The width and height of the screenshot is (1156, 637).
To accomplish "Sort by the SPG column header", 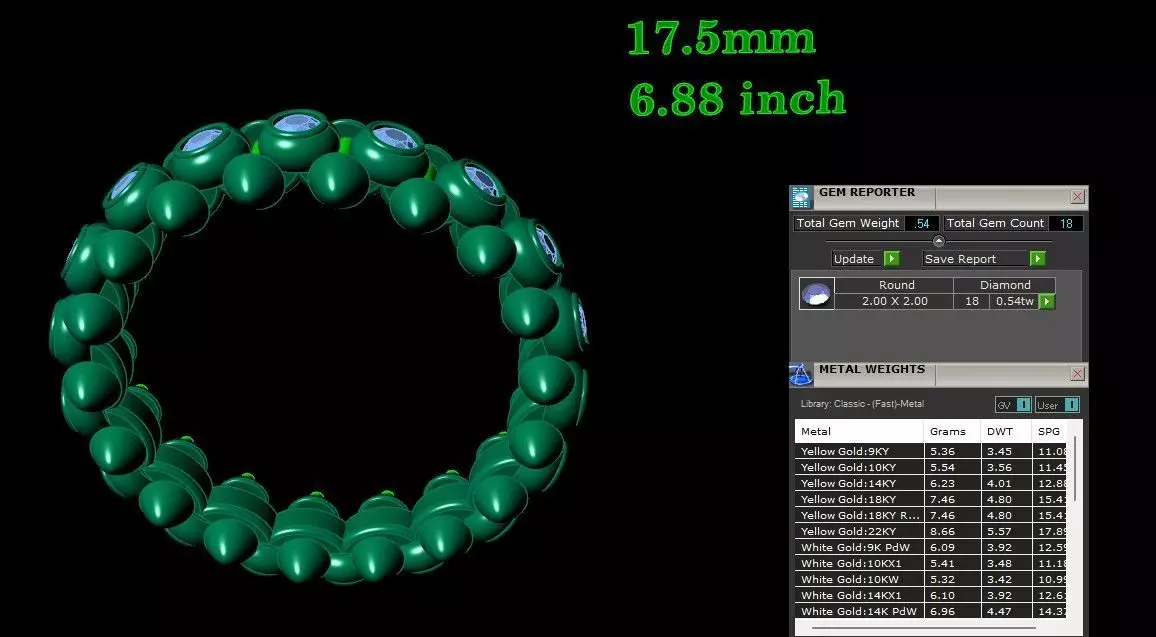I will (1051, 431).
